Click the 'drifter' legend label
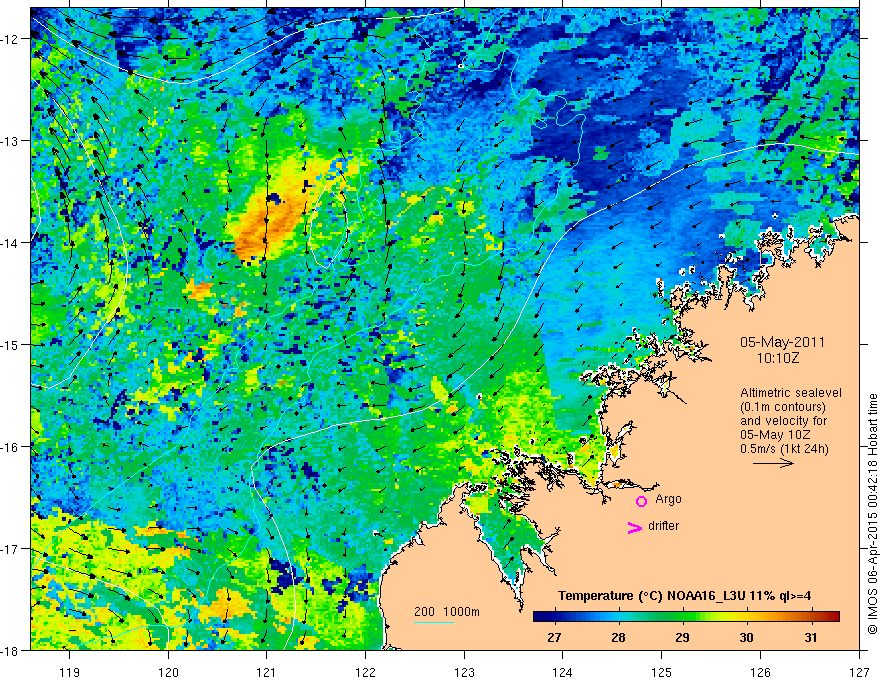880x680 pixels. click(x=663, y=526)
